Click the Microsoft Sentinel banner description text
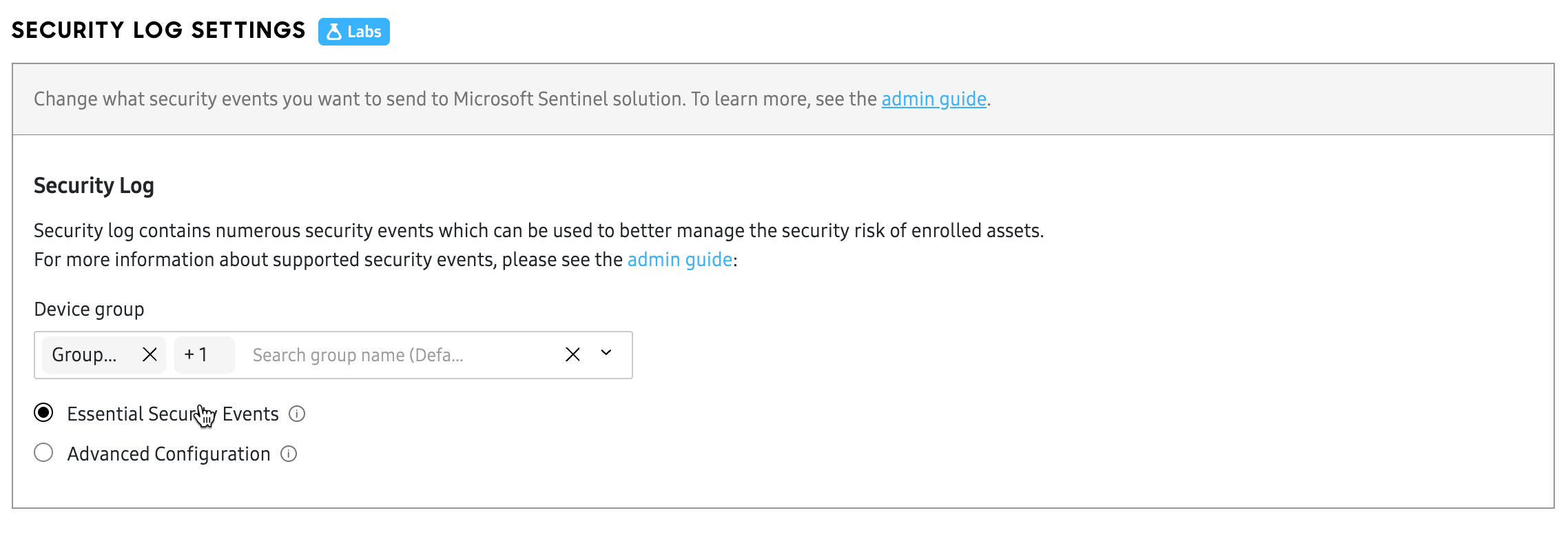The image size is (1568, 535). 455,99
